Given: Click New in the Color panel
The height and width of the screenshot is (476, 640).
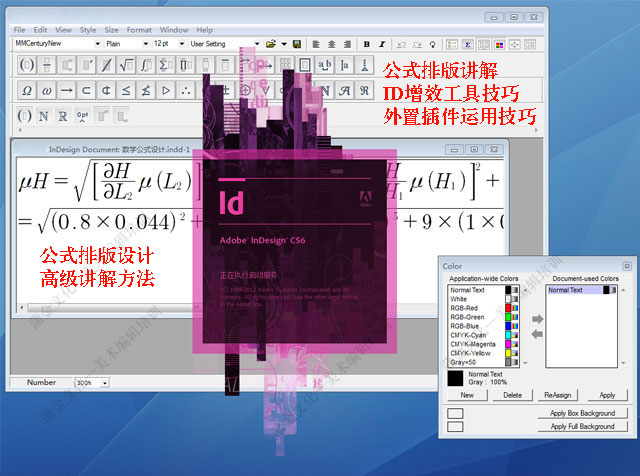Looking at the screenshot, I should [467, 395].
